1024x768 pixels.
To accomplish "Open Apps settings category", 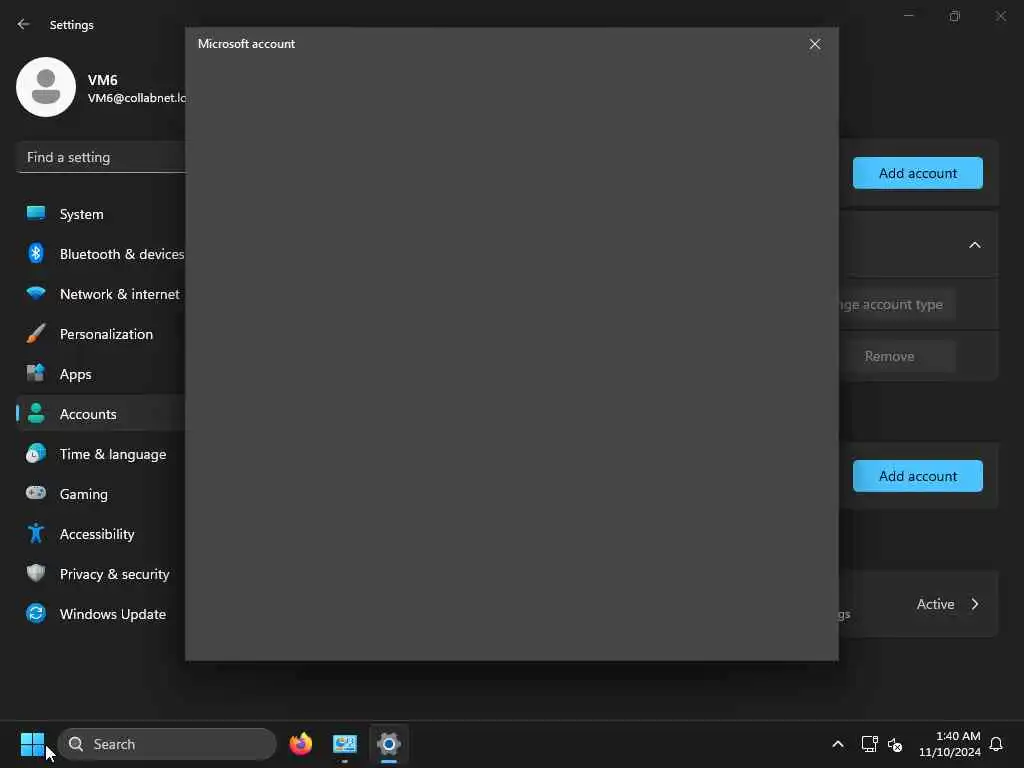I will click(x=101, y=374).
